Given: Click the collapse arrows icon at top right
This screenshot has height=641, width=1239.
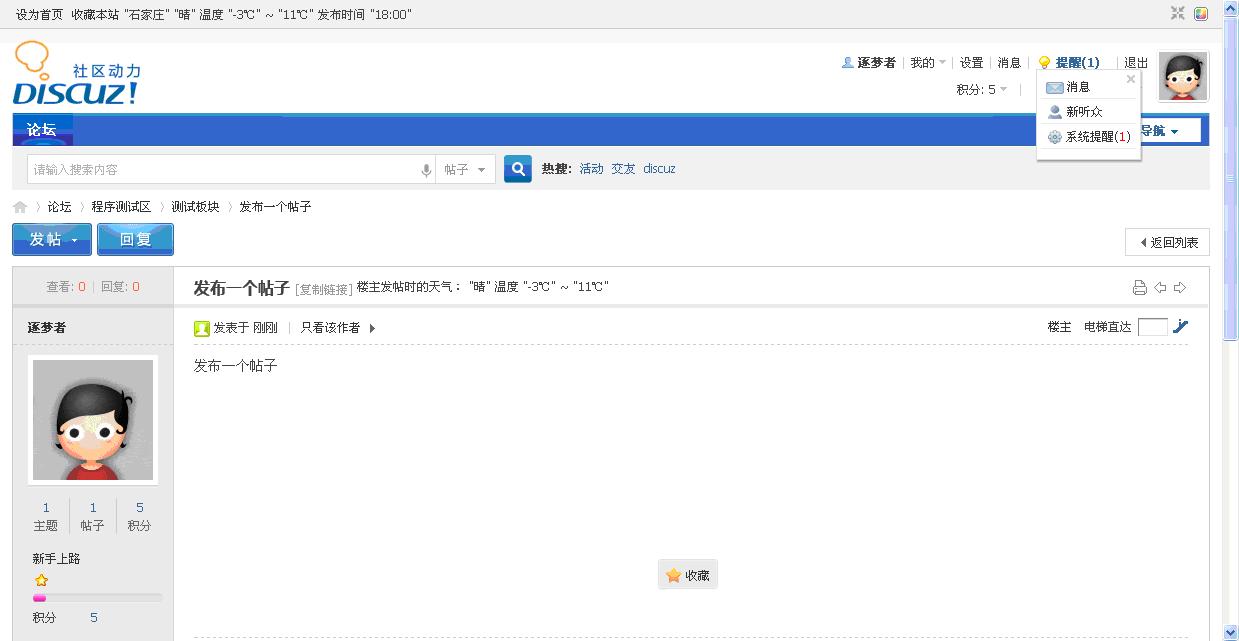Looking at the screenshot, I should click(1178, 13).
